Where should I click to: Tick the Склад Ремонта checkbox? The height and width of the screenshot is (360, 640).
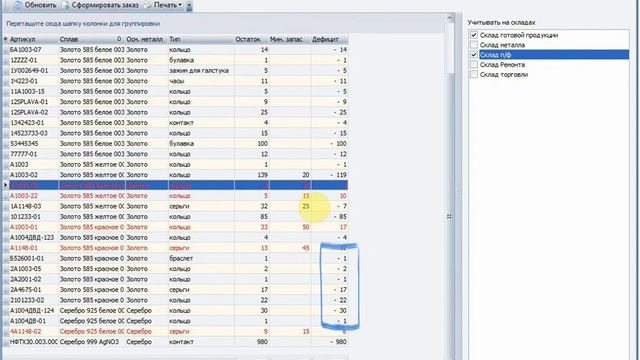(x=474, y=64)
